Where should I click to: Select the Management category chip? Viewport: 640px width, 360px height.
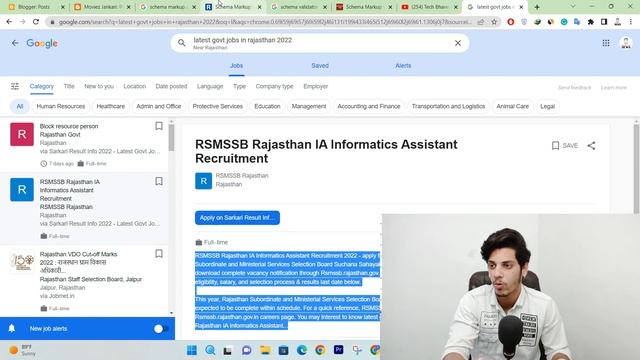pyautogui.click(x=309, y=106)
